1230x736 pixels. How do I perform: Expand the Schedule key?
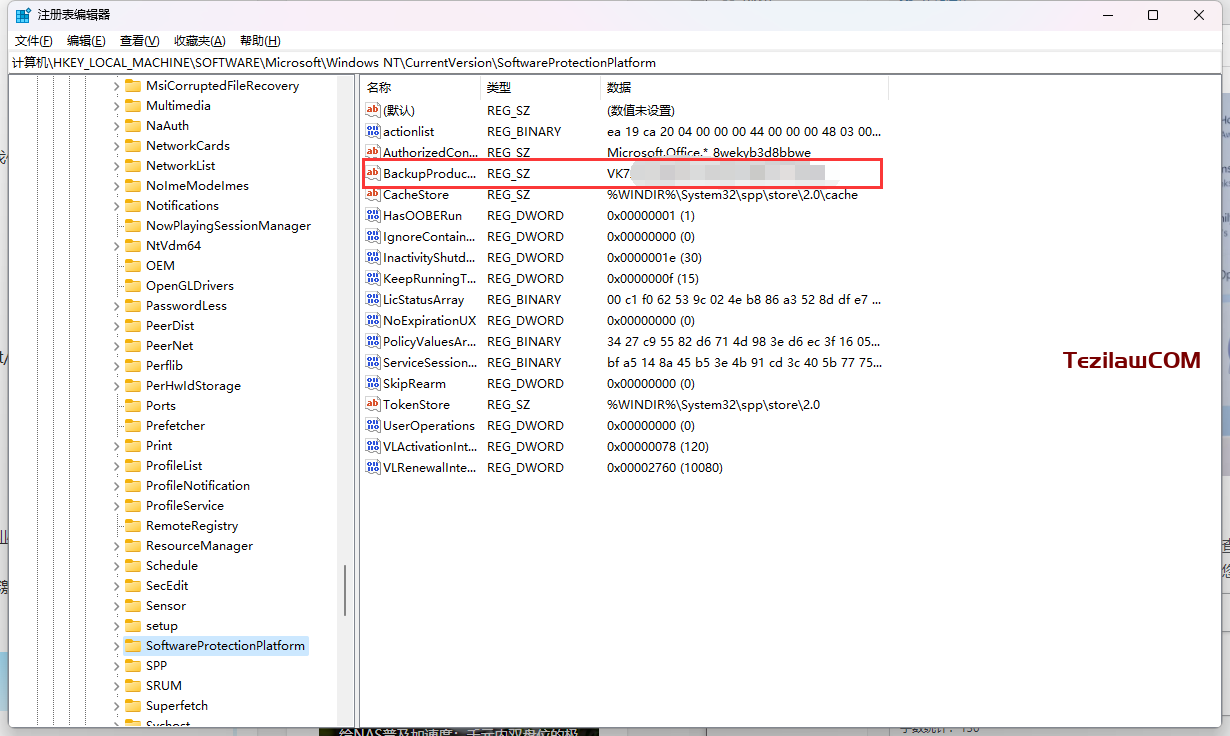pos(116,565)
